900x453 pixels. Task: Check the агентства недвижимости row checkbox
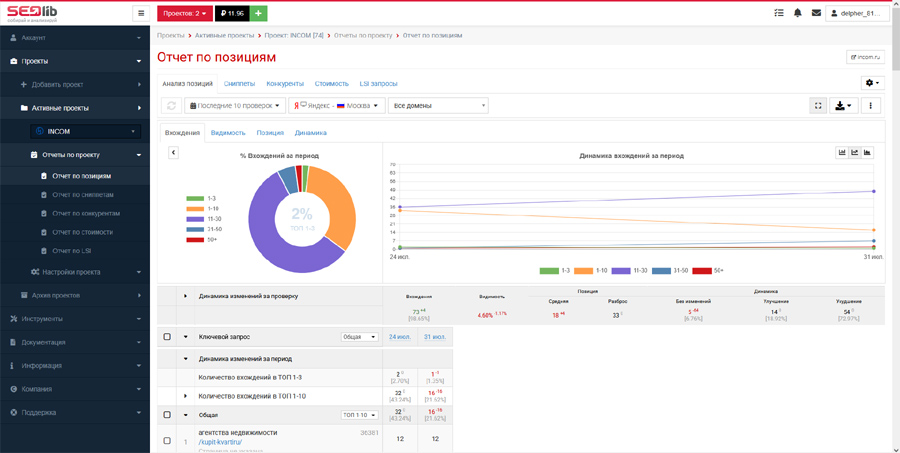pyautogui.click(x=167, y=441)
